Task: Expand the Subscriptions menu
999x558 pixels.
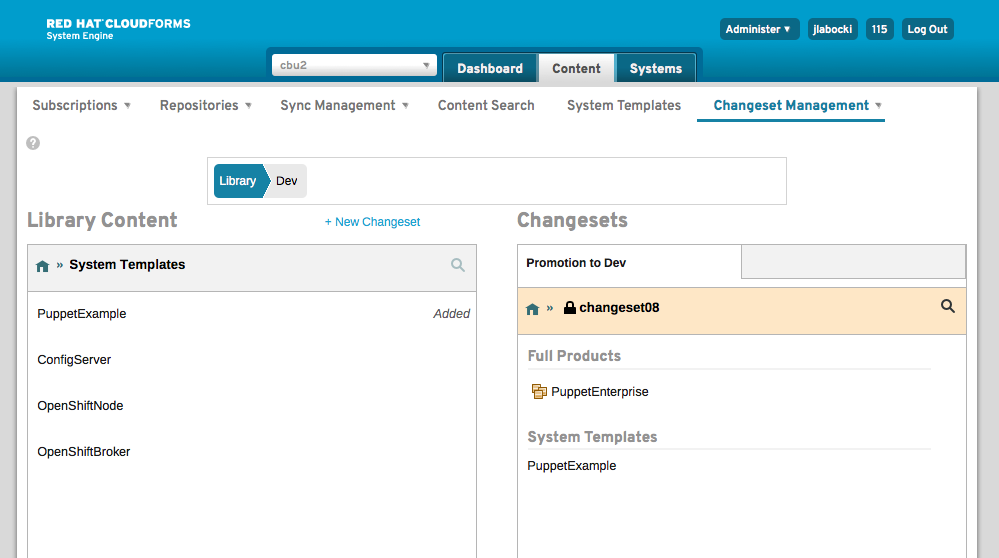Action: coord(81,105)
